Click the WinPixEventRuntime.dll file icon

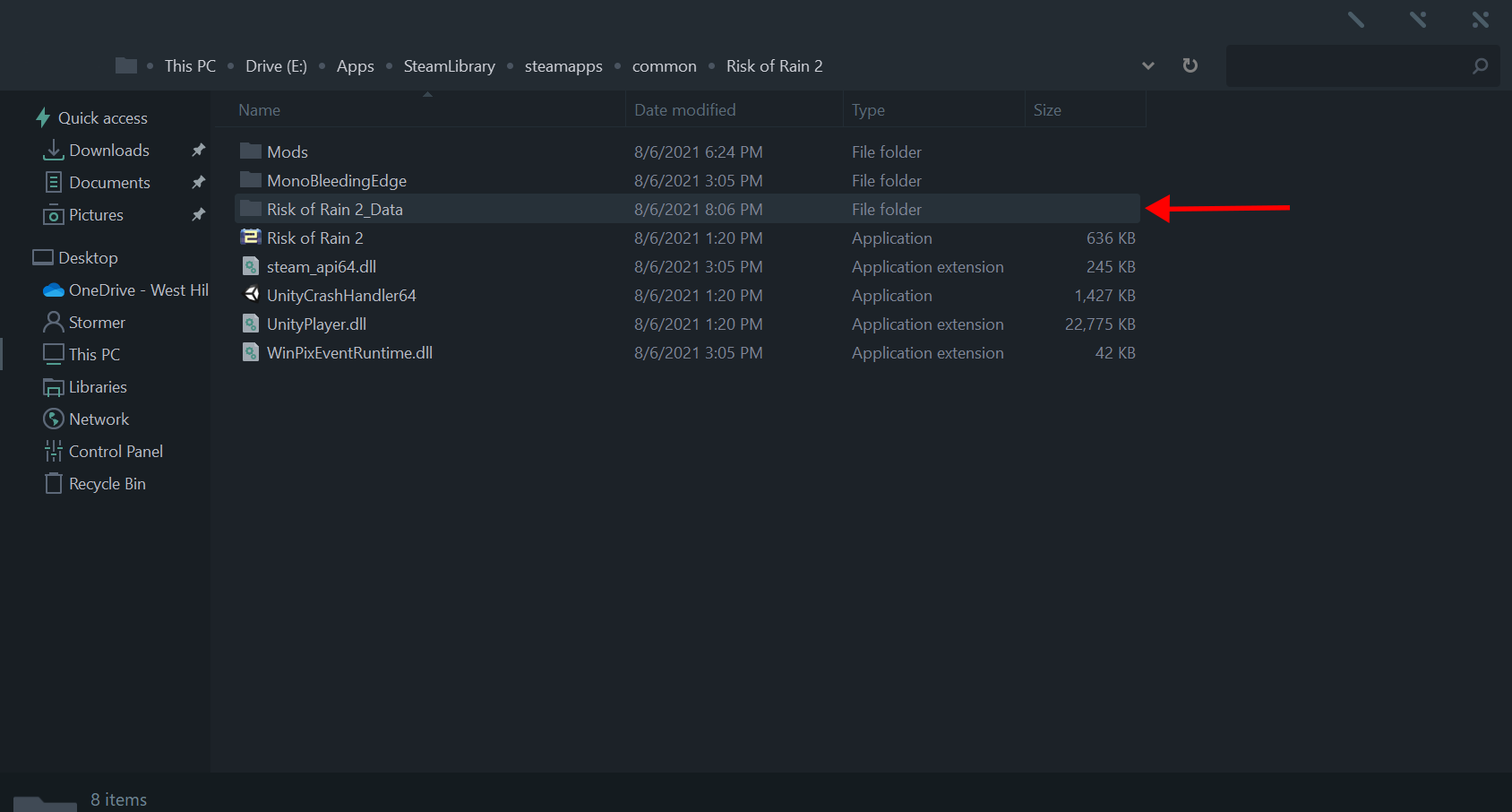coord(251,352)
